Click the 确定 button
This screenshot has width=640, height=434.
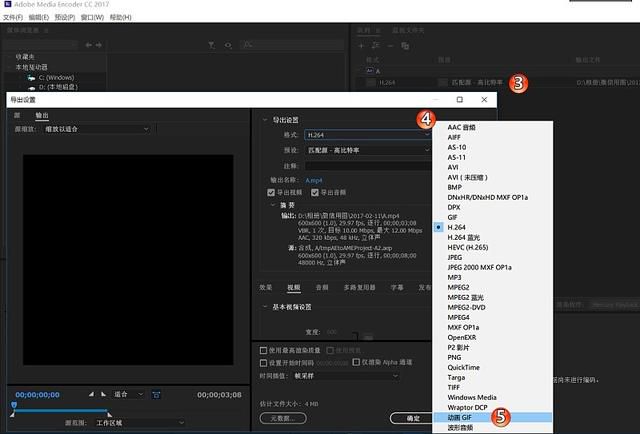(x=412, y=418)
